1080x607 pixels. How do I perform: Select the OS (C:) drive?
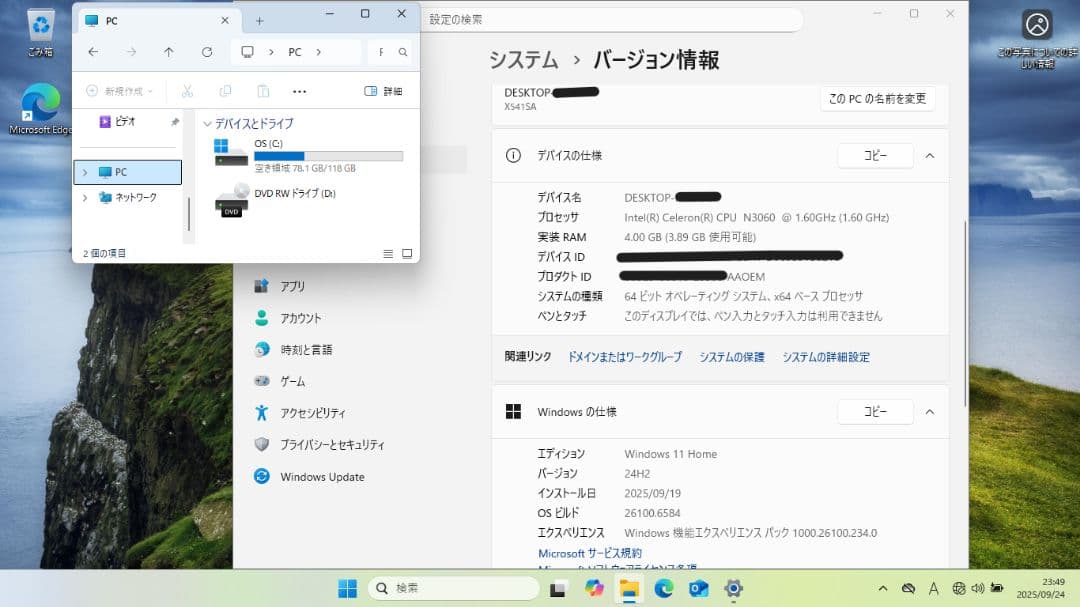(308, 155)
